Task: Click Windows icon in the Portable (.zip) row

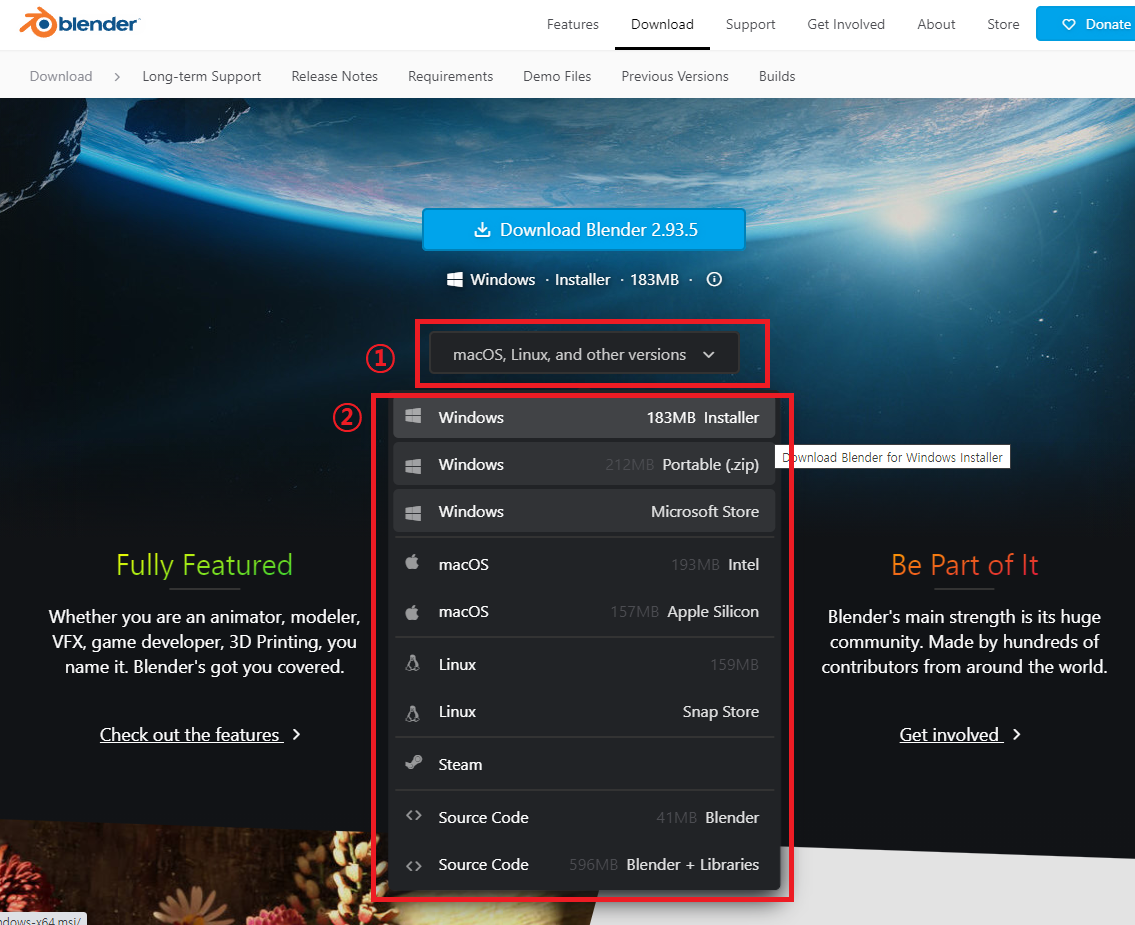Action: [413, 465]
